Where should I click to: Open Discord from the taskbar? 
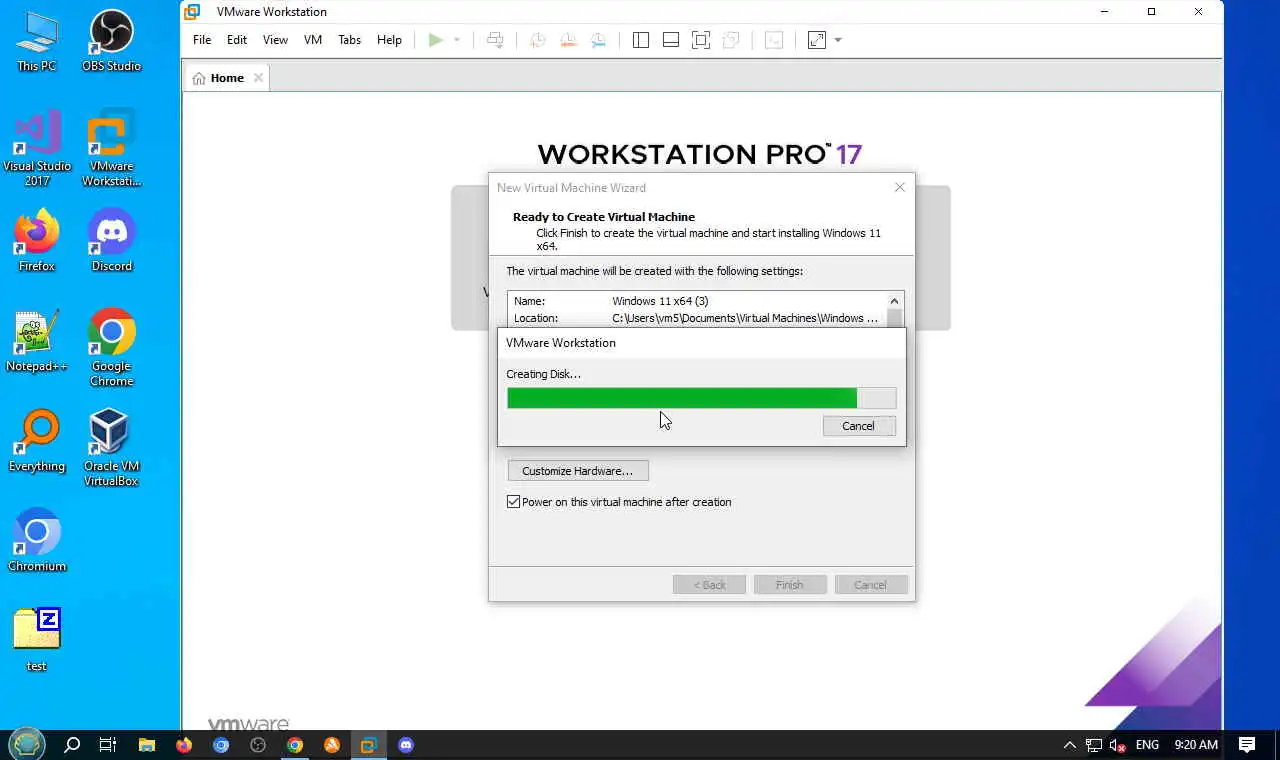pyautogui.click(x=406, y=745)
